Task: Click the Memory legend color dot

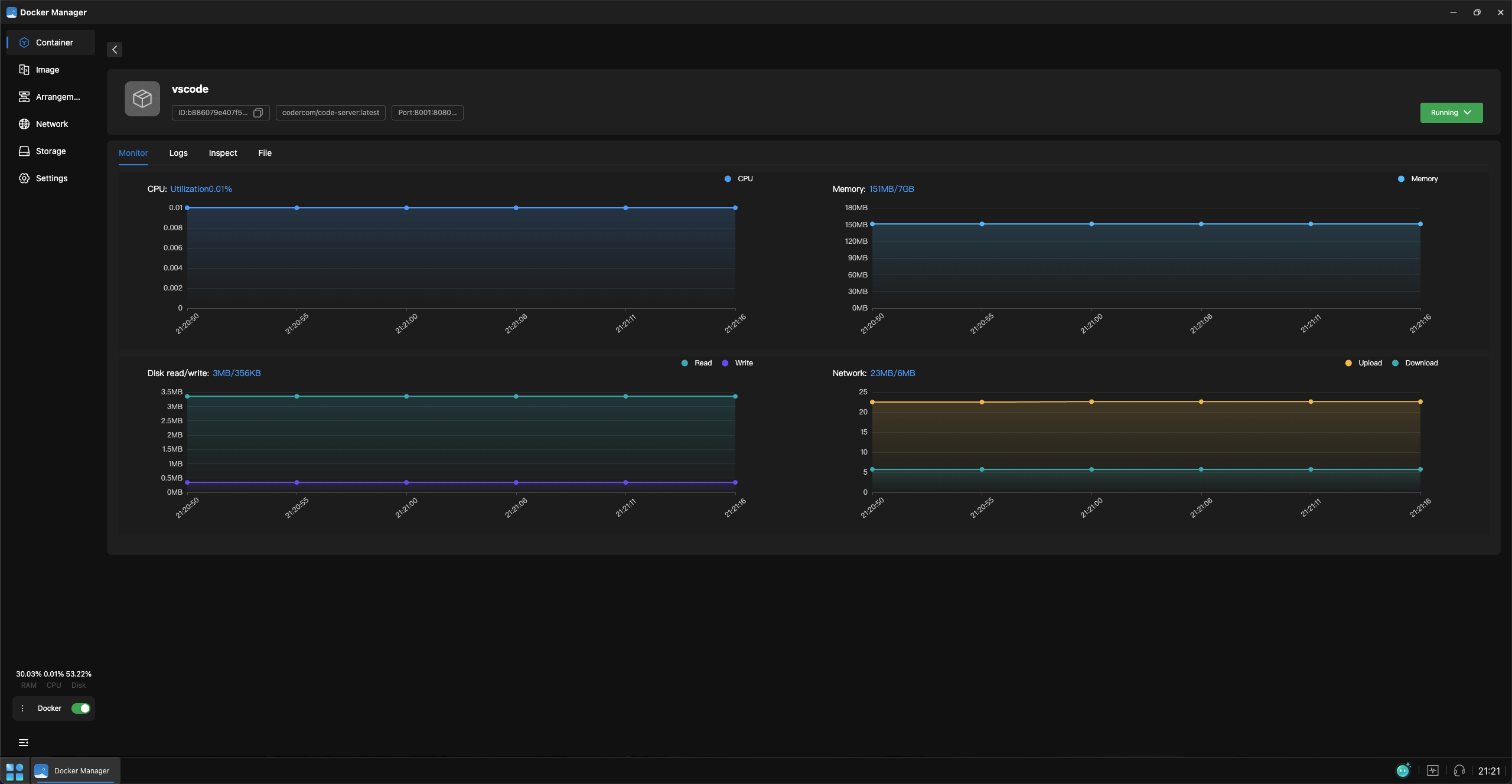Action: pyautogui.click(x=1401, y=179)
